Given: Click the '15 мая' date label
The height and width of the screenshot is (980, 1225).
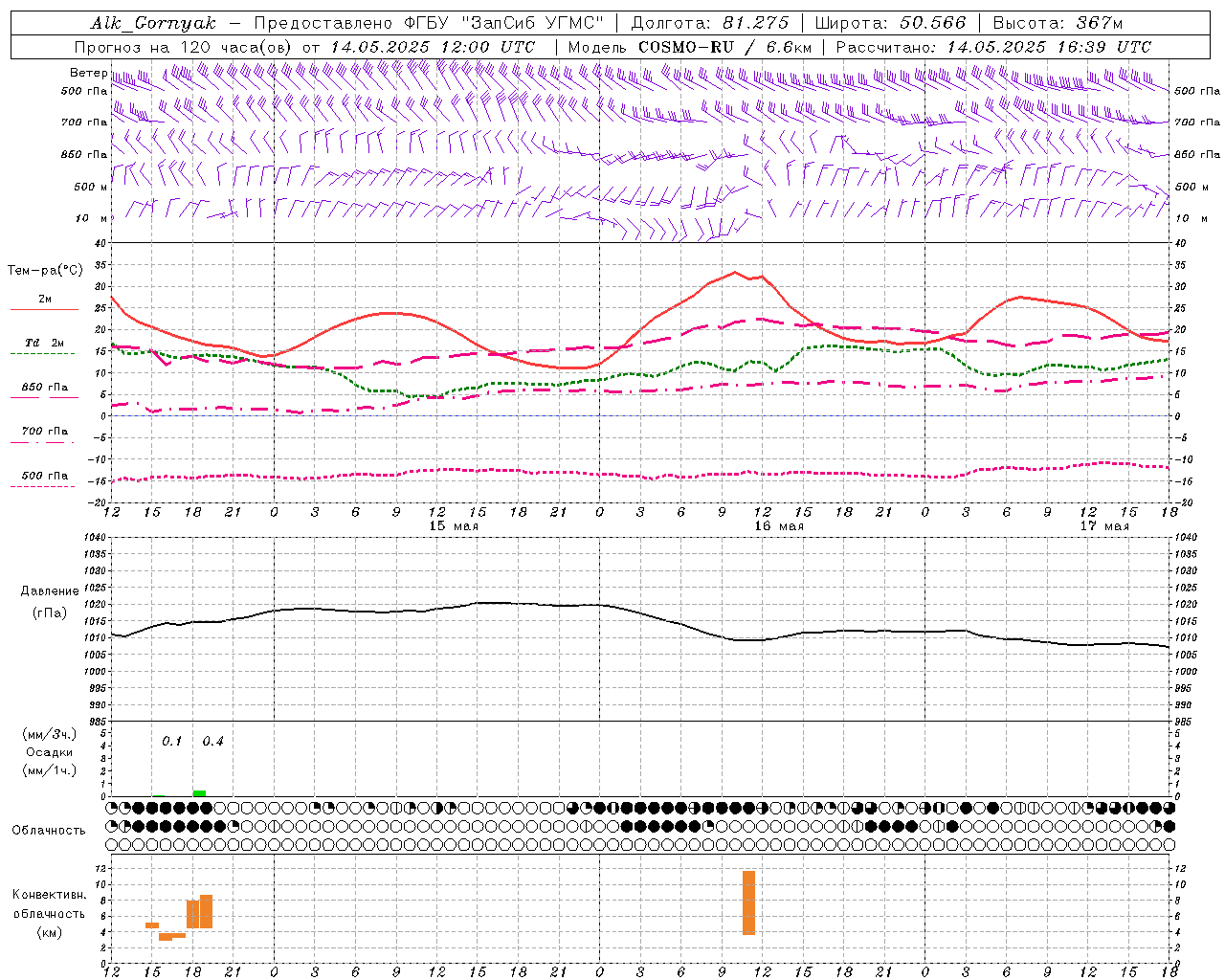Looking at the screenshot, I should pos(454,526).
